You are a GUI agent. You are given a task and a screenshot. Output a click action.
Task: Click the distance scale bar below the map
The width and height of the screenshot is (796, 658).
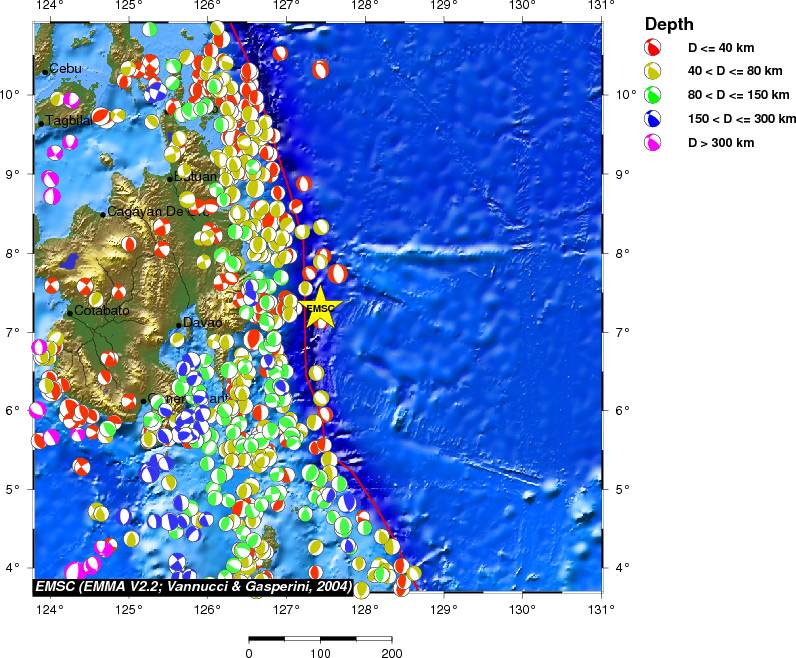320,637
